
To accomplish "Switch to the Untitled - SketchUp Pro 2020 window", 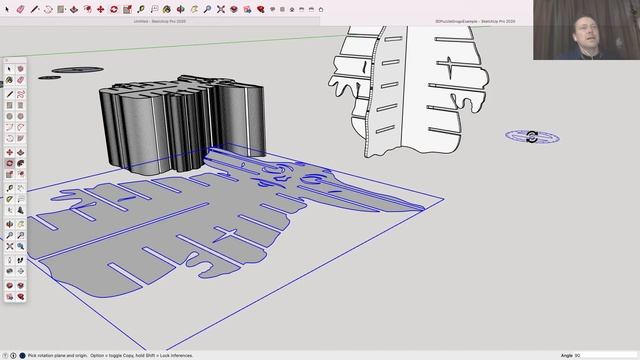I will pos(160,21).
